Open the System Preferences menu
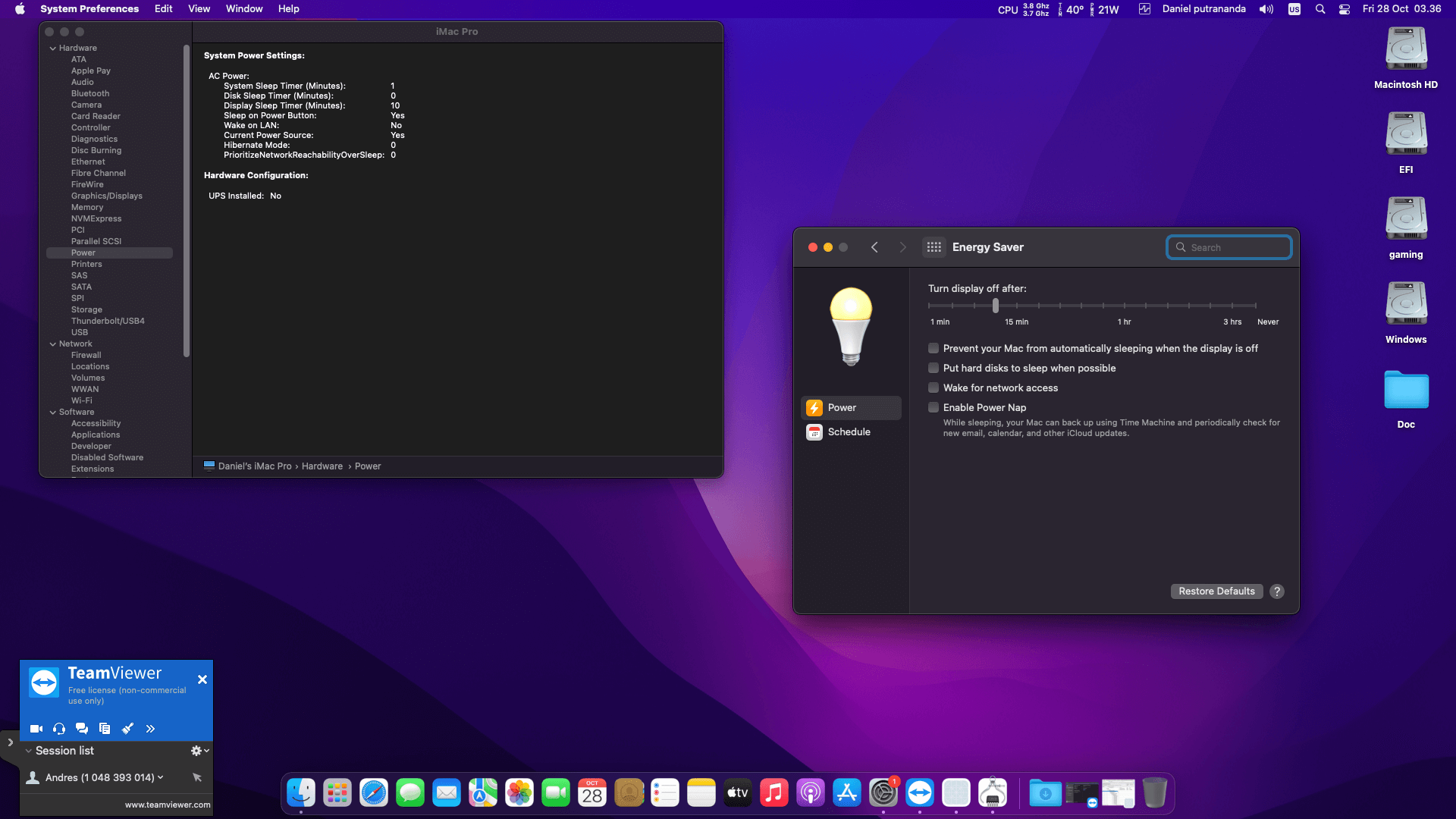Viewport: 1456px width, 819px height. [x=89, y=9]
